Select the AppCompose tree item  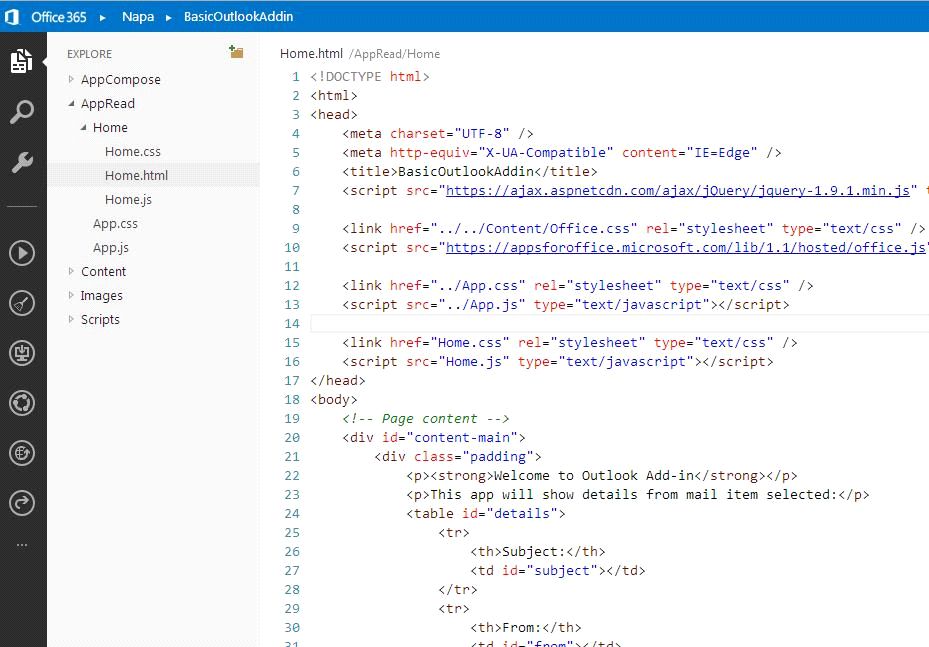121,79
